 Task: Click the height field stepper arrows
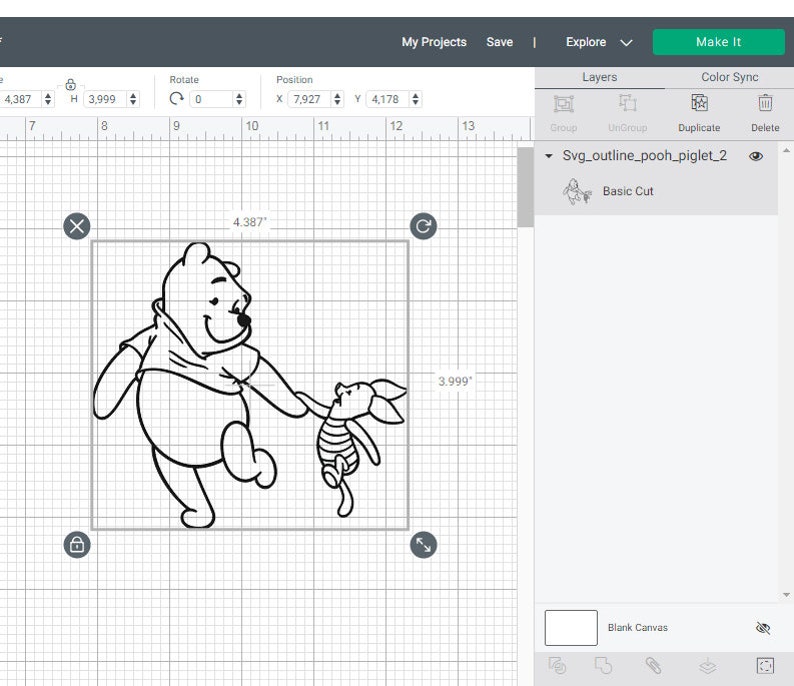133,99
